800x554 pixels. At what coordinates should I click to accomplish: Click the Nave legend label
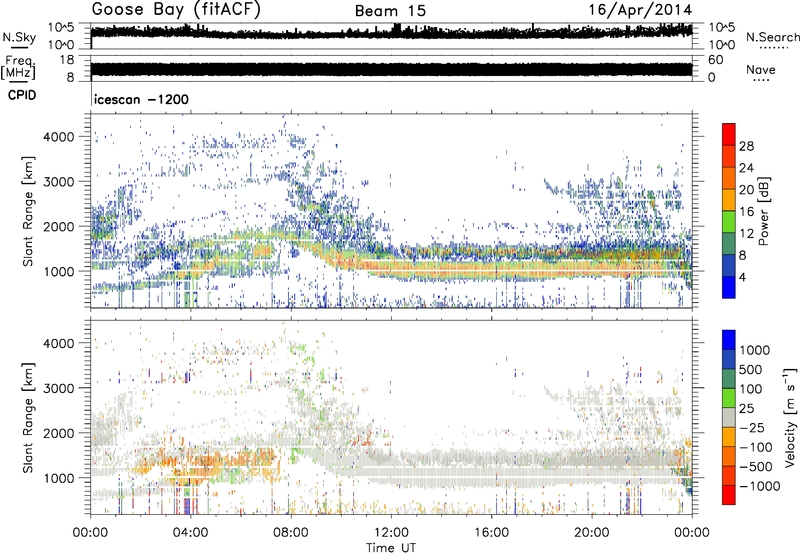tap(761, 70)
